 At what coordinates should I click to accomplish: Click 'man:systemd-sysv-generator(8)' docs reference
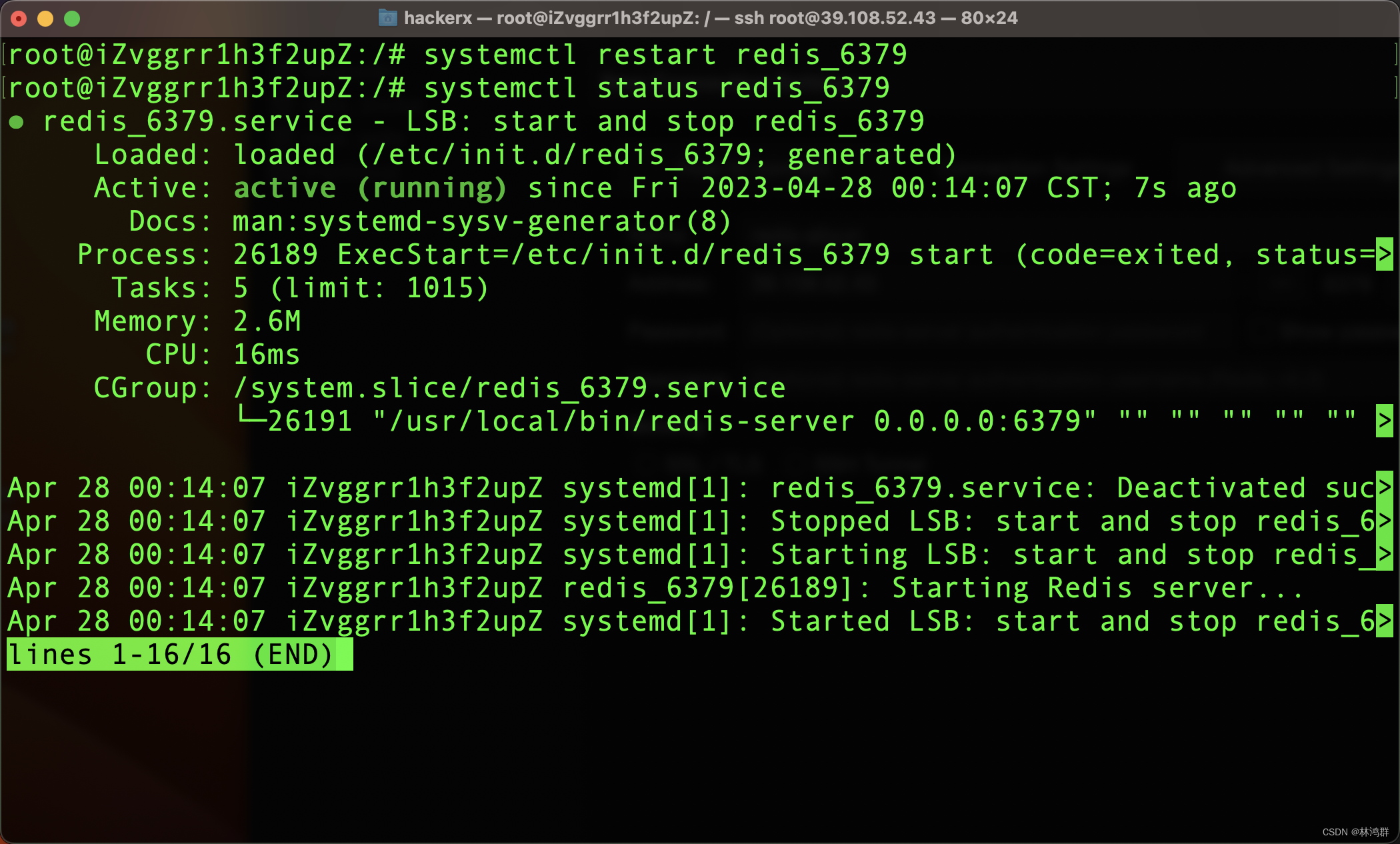(481, 221)
